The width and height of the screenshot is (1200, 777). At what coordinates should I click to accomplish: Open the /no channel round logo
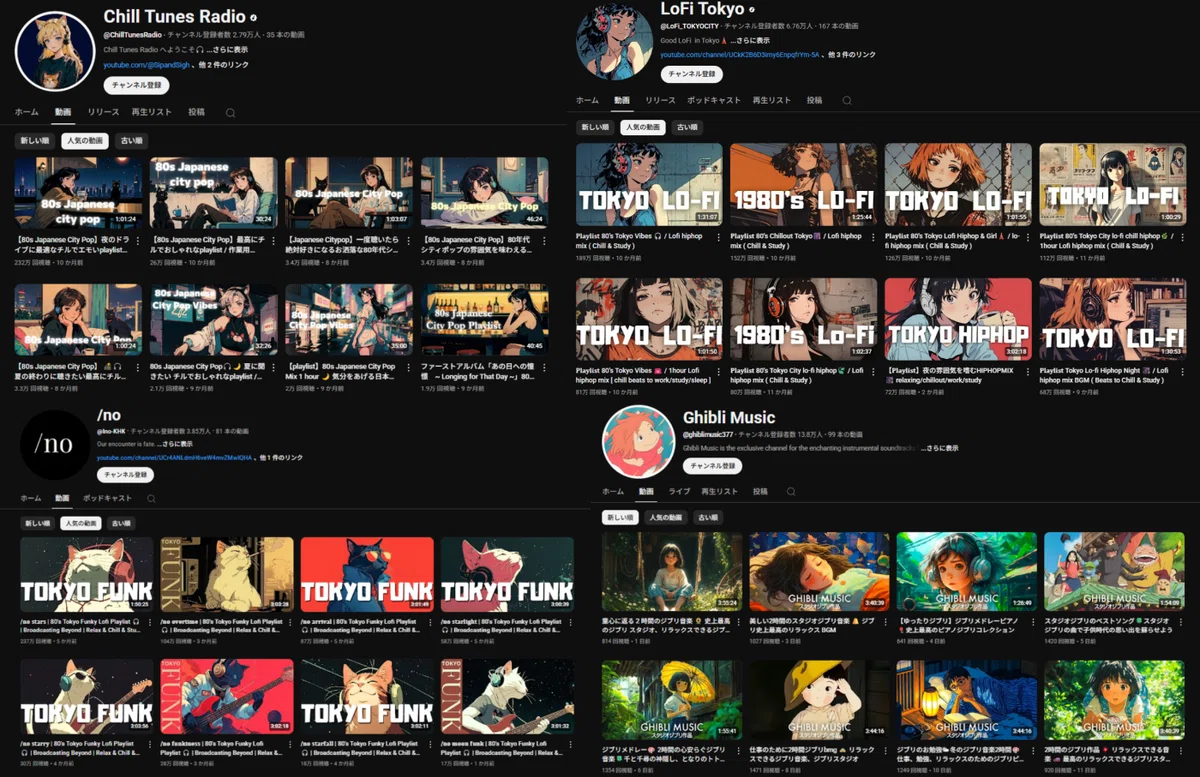[x=55, y=444]
